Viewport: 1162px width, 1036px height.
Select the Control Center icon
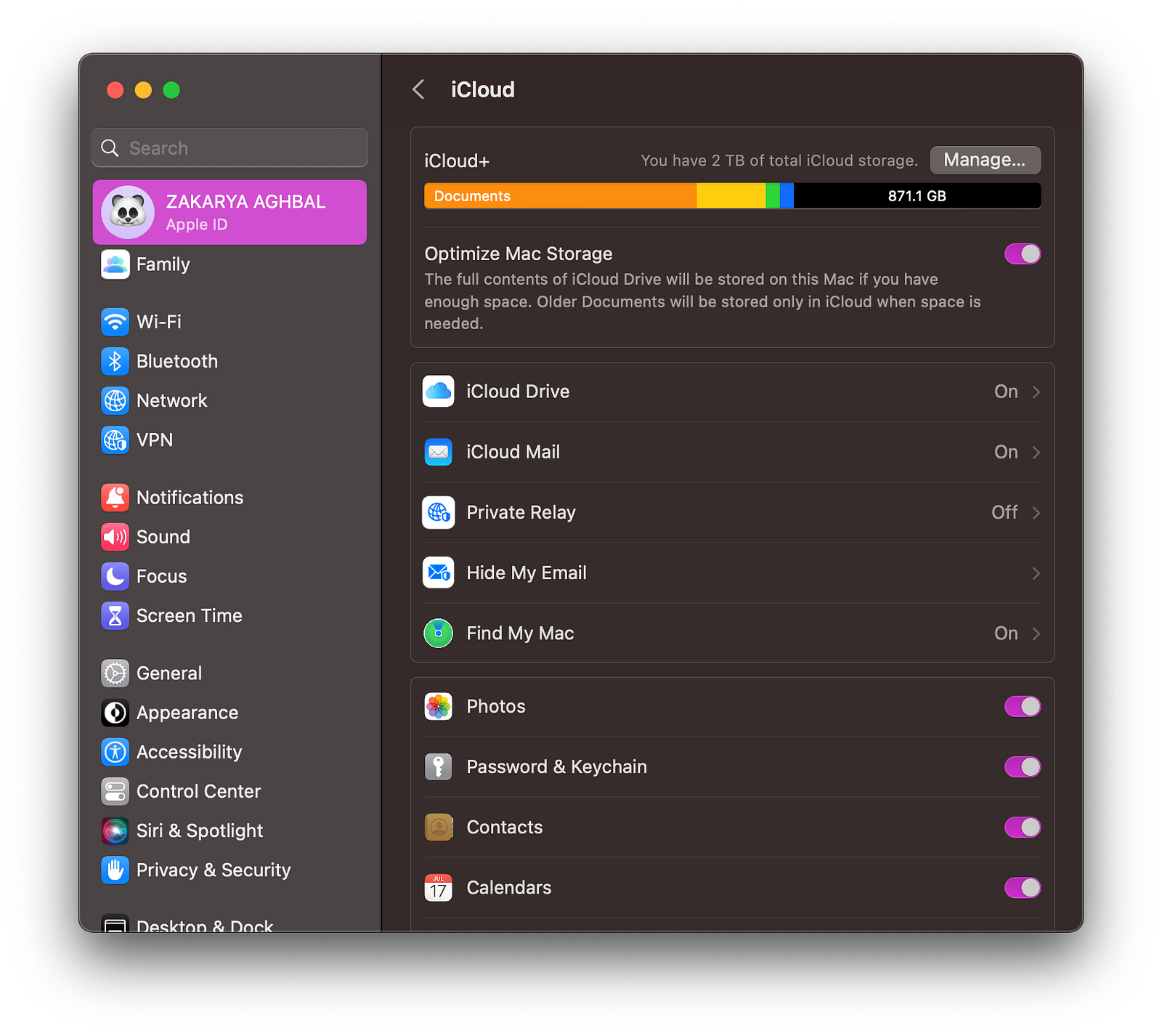point(115,791)
